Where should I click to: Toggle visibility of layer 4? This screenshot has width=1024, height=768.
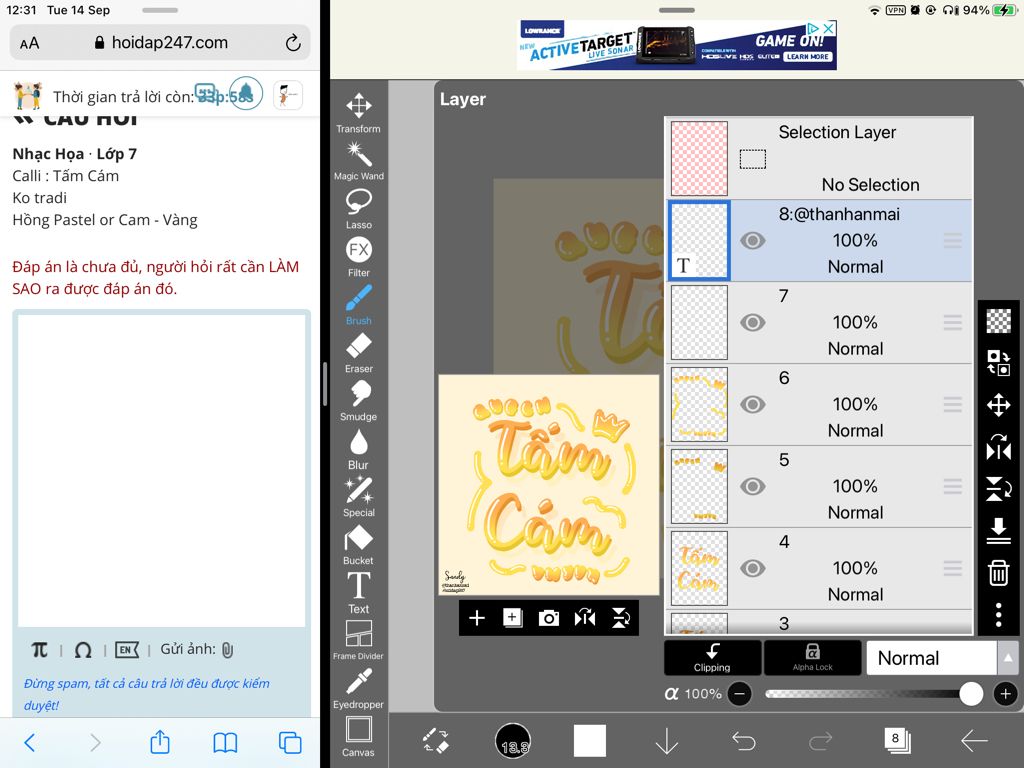coord(752,568)
